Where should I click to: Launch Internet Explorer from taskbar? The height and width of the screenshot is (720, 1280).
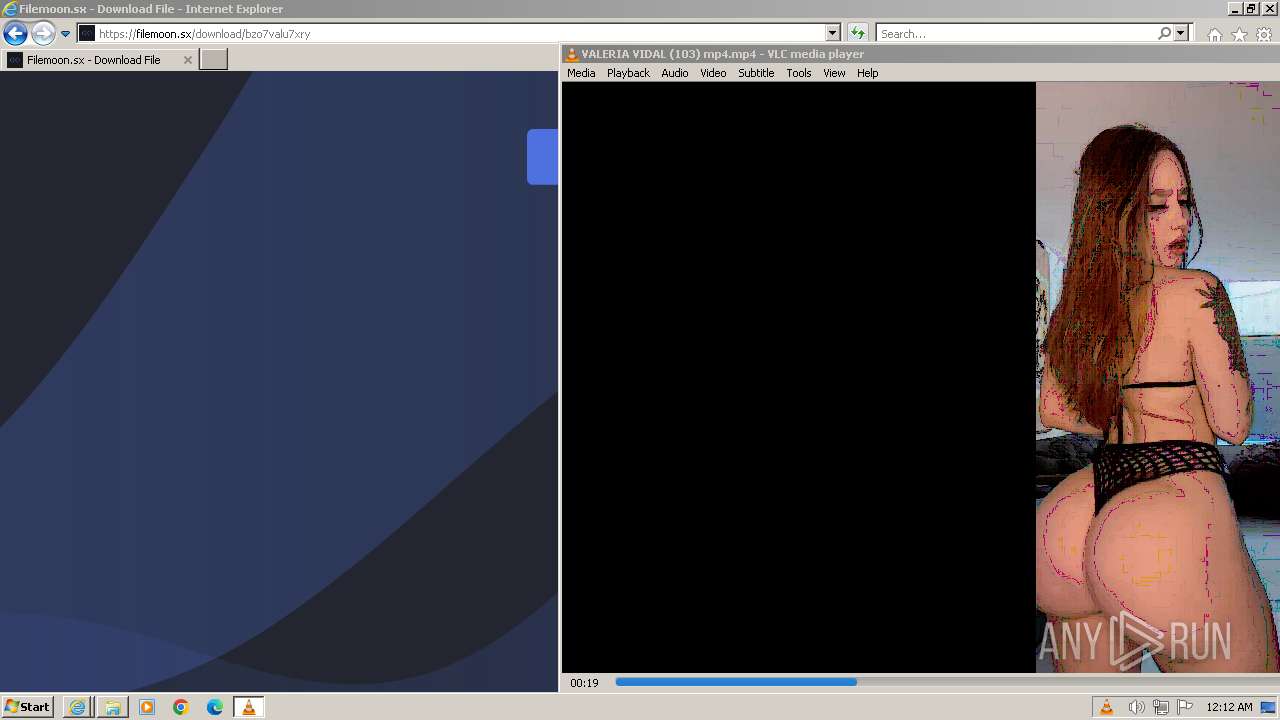(77, 707)
